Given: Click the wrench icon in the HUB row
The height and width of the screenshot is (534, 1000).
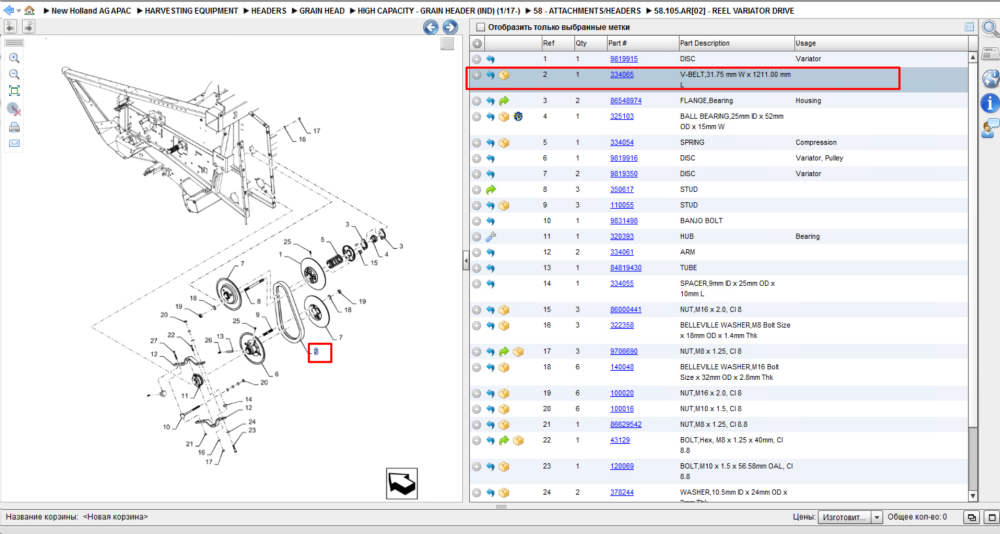Looking at the screenshot, I should (x=490, y=237).
